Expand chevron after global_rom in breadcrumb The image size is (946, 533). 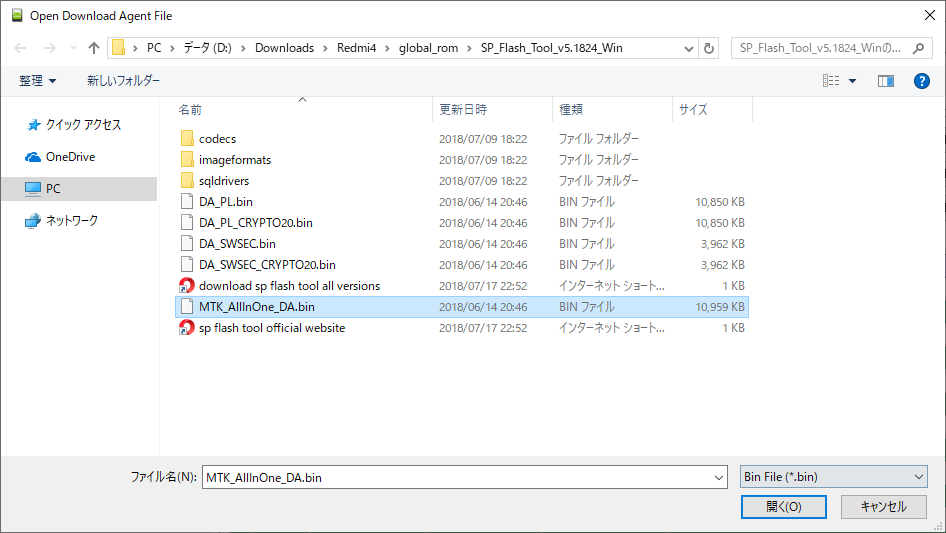click(469, 48)
